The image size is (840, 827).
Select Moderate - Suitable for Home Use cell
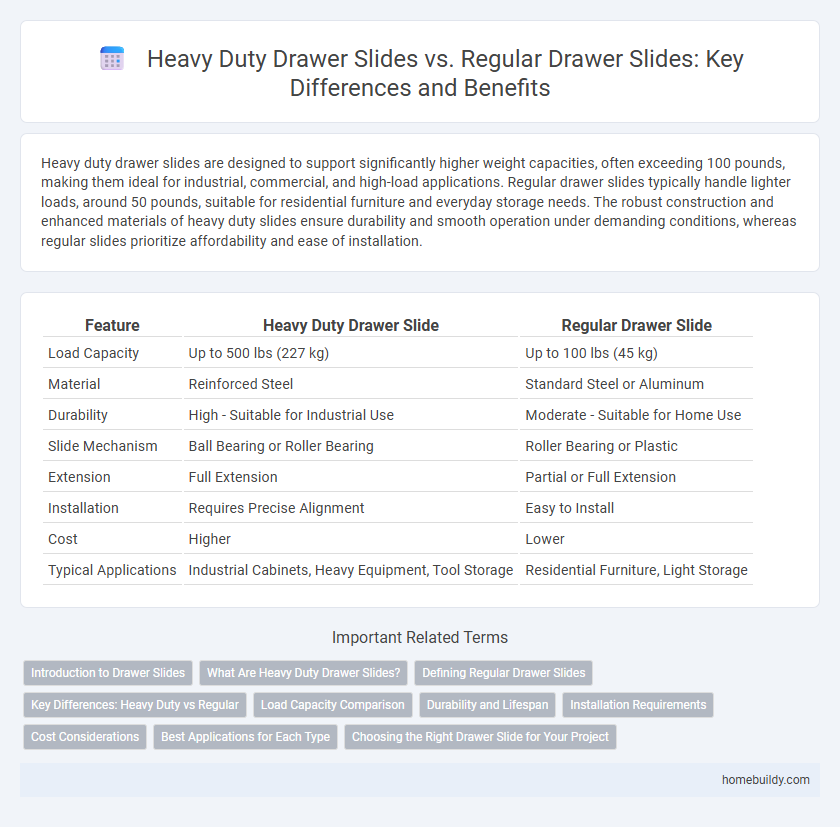pos(636,415)
